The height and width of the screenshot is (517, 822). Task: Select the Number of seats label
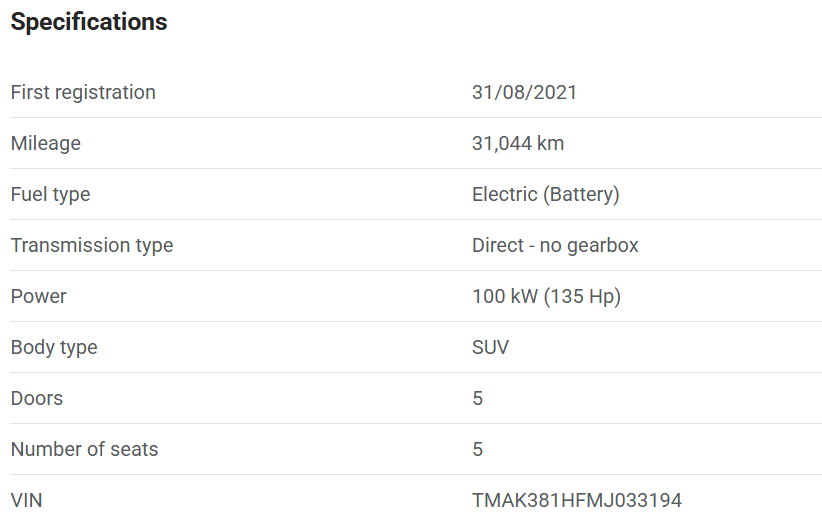[84, 449]
